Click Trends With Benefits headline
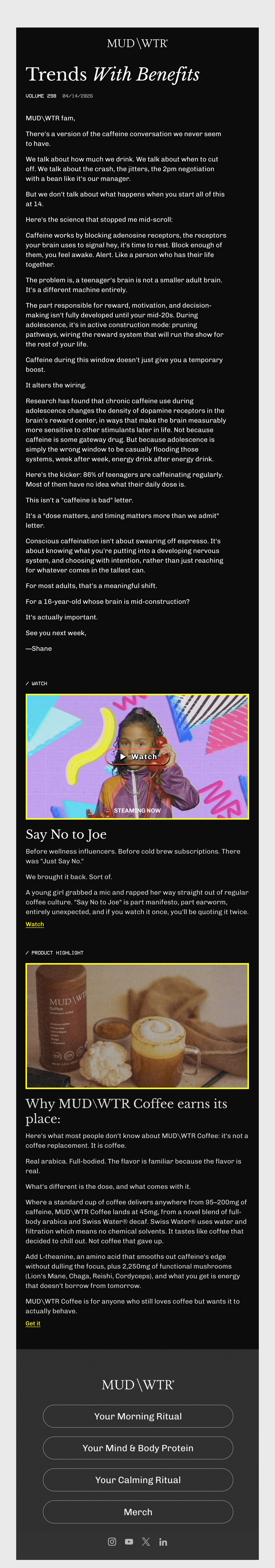Screen dimensions: 275x1568 click(113, 74)
